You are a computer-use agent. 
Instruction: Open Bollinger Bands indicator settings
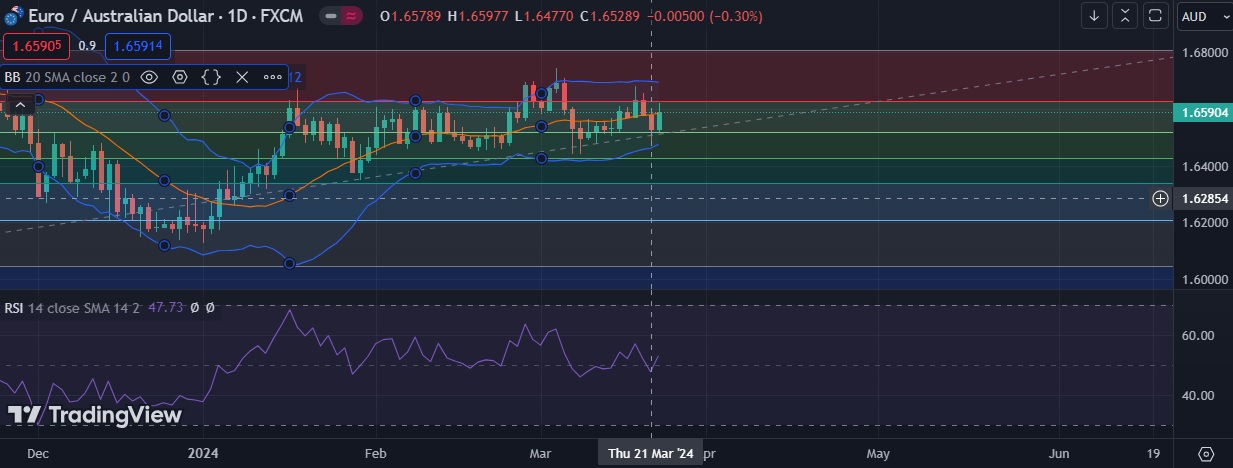180,76
